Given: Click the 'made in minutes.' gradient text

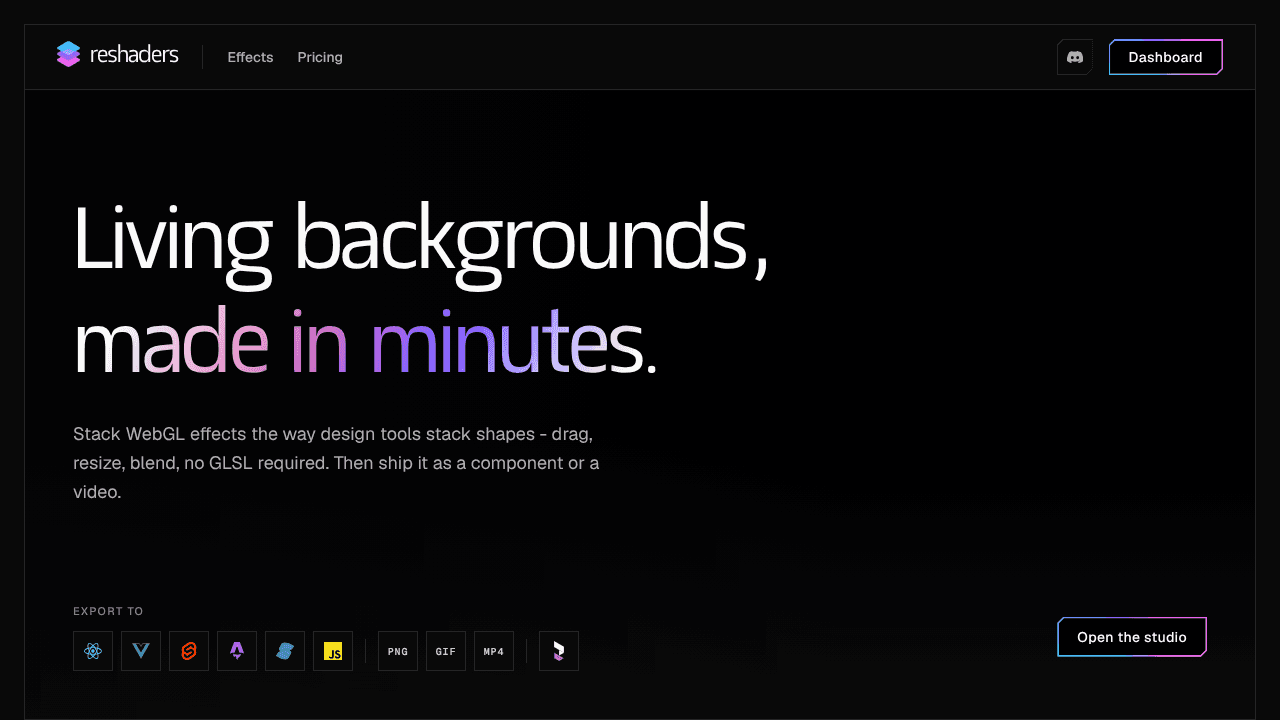Looking at the screenshot, I should pyautogui.click(x=365, y=340).
